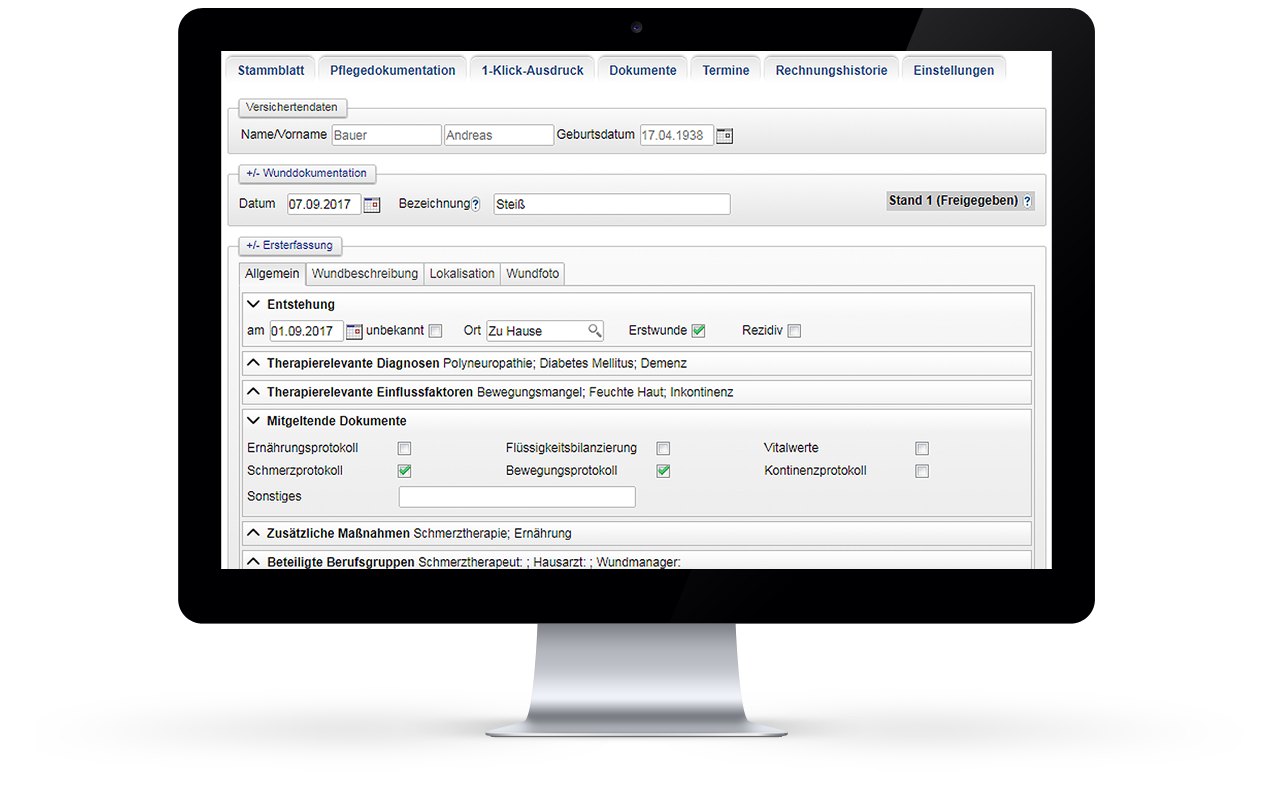Click the Stand 1 (Freigegeben) button
Image resolution: width=1280 pixels, height=800 pixels.
950,200
